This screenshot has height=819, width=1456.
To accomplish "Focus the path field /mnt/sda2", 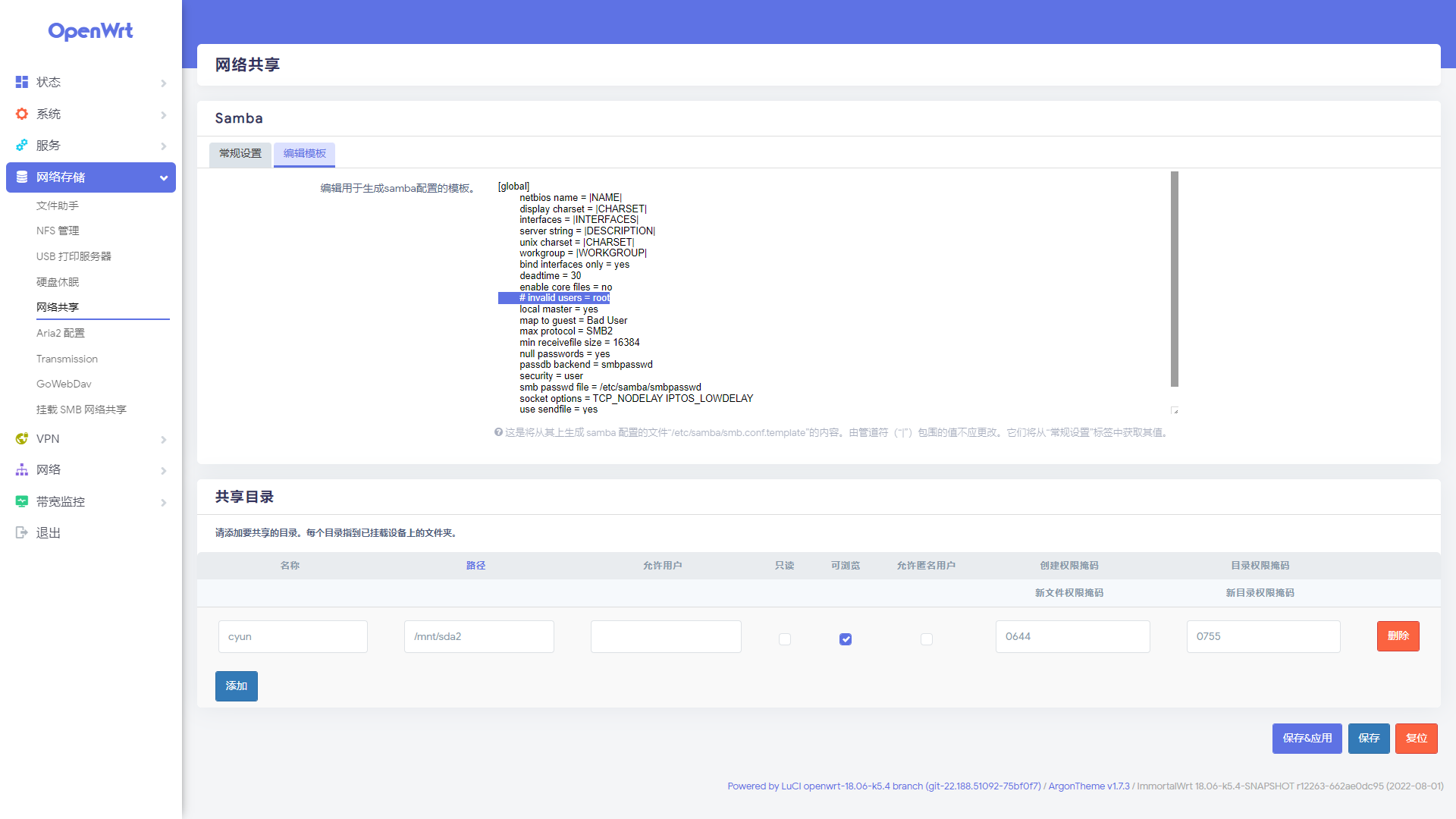I will 479,637.
